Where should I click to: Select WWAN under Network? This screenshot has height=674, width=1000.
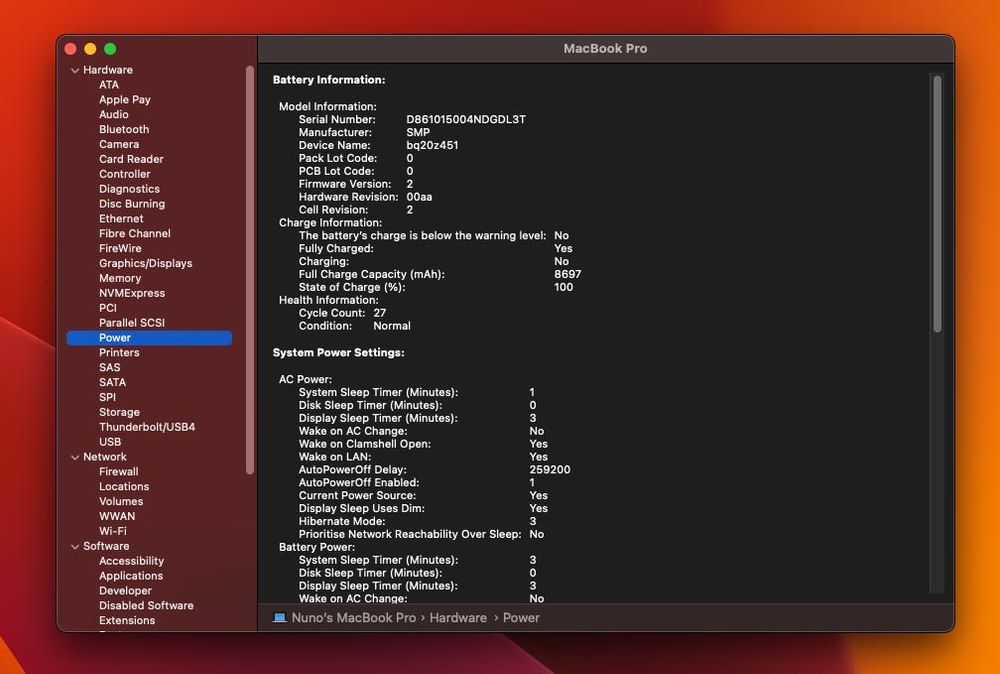point(117,516)
